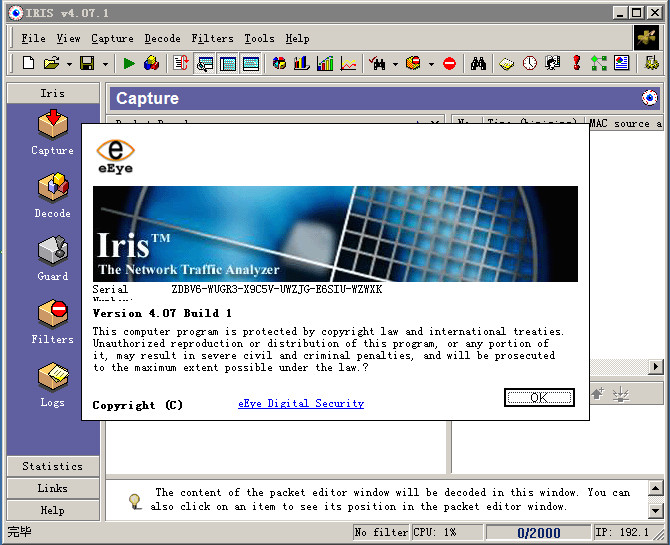Image resolution: width=670 pixels, height=545 pixels.
Task: Click the horizontal scrollbar right arrow
Action: tap(656, 367)
